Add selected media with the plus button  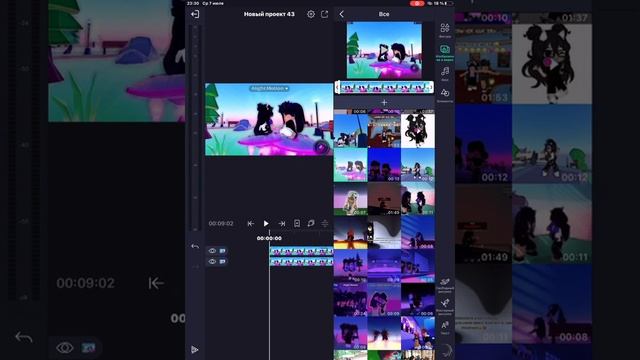click(384, 102)
